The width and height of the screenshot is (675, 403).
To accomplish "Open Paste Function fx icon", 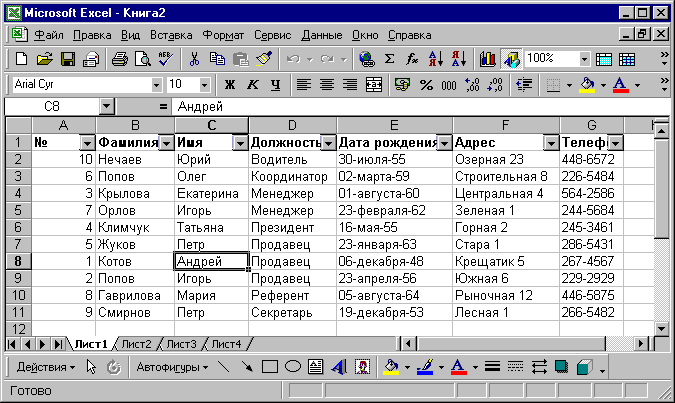I will coord(412,59).
